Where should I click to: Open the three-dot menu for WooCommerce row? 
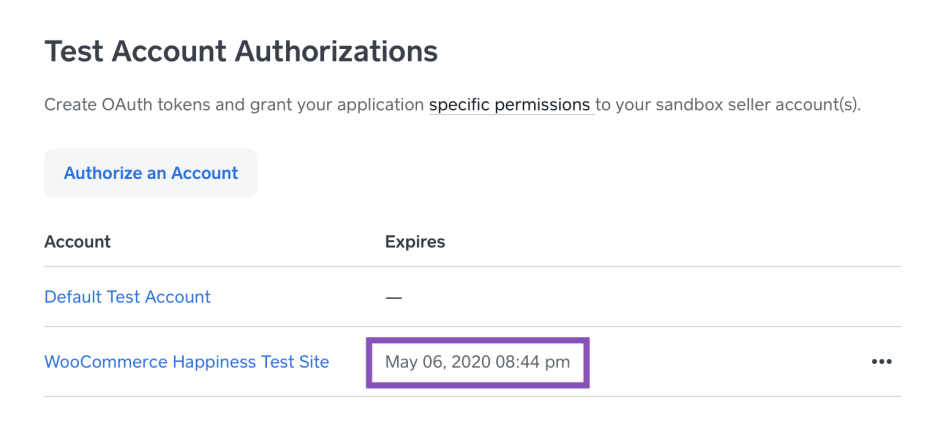881,362
